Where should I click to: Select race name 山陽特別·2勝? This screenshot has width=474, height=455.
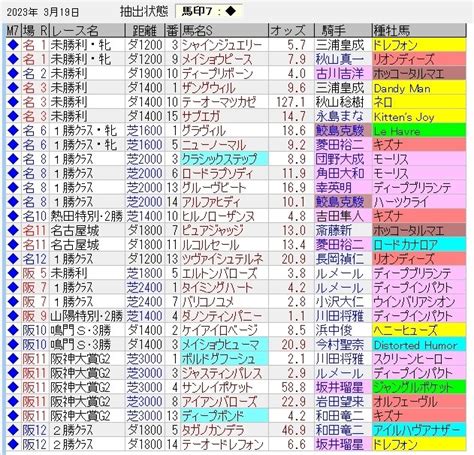tap(87, 316)
